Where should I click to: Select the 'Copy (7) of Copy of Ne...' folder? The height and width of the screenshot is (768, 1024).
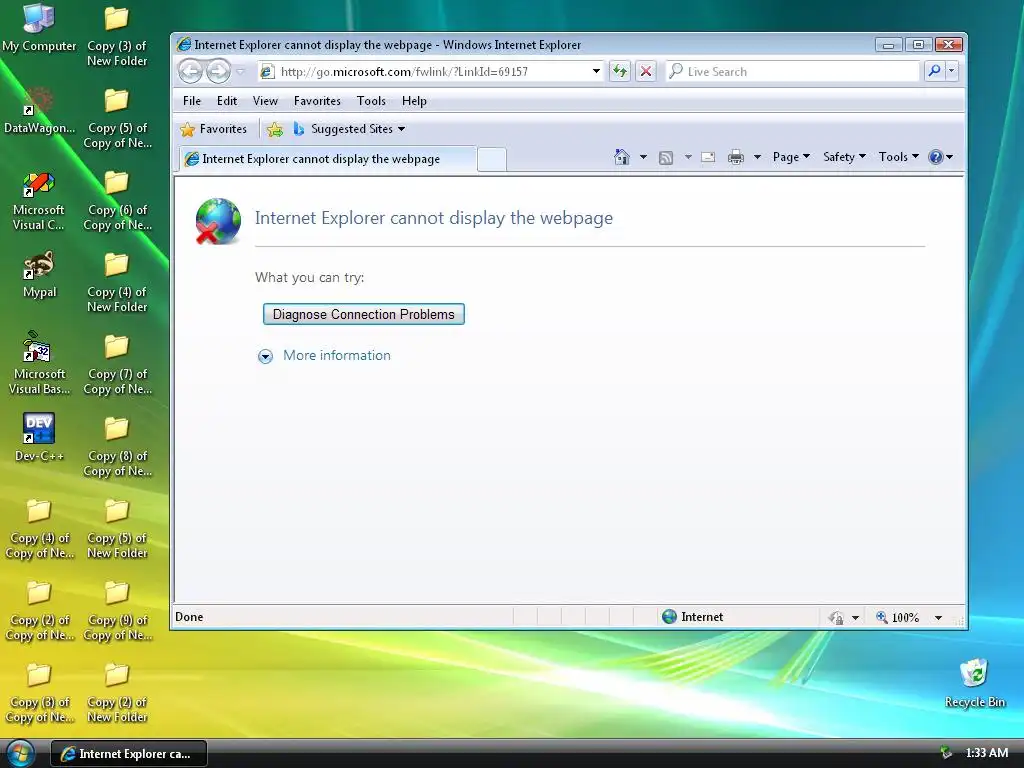pos(117,364)
